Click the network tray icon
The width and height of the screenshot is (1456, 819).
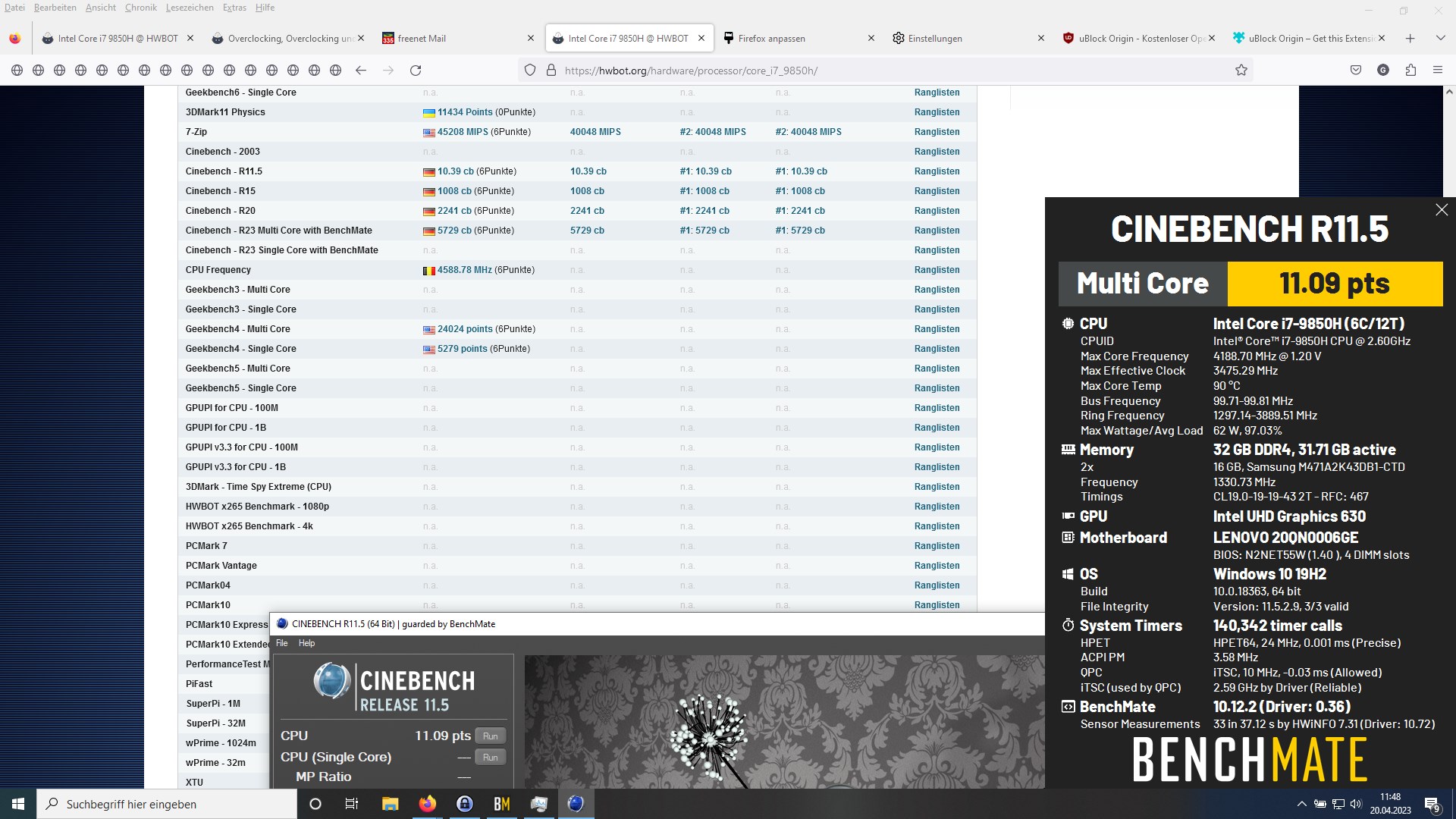[x=1338, y=804]
